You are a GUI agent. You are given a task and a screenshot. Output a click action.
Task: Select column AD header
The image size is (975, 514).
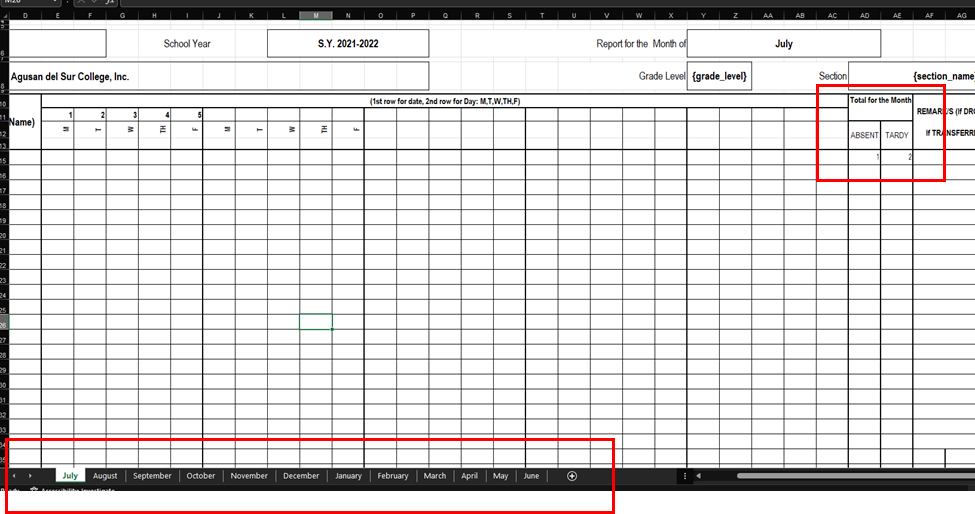click(x=864, y=16)
